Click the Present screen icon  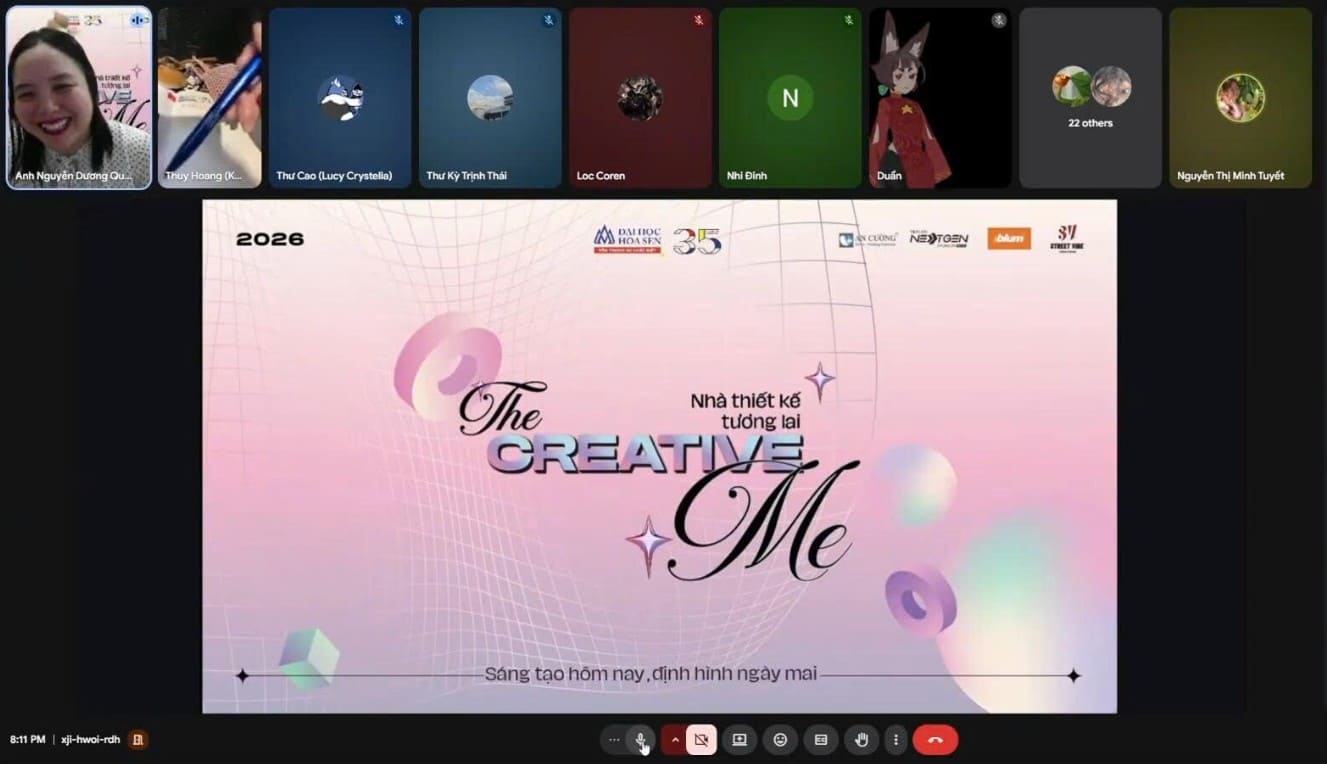(740, 740)
